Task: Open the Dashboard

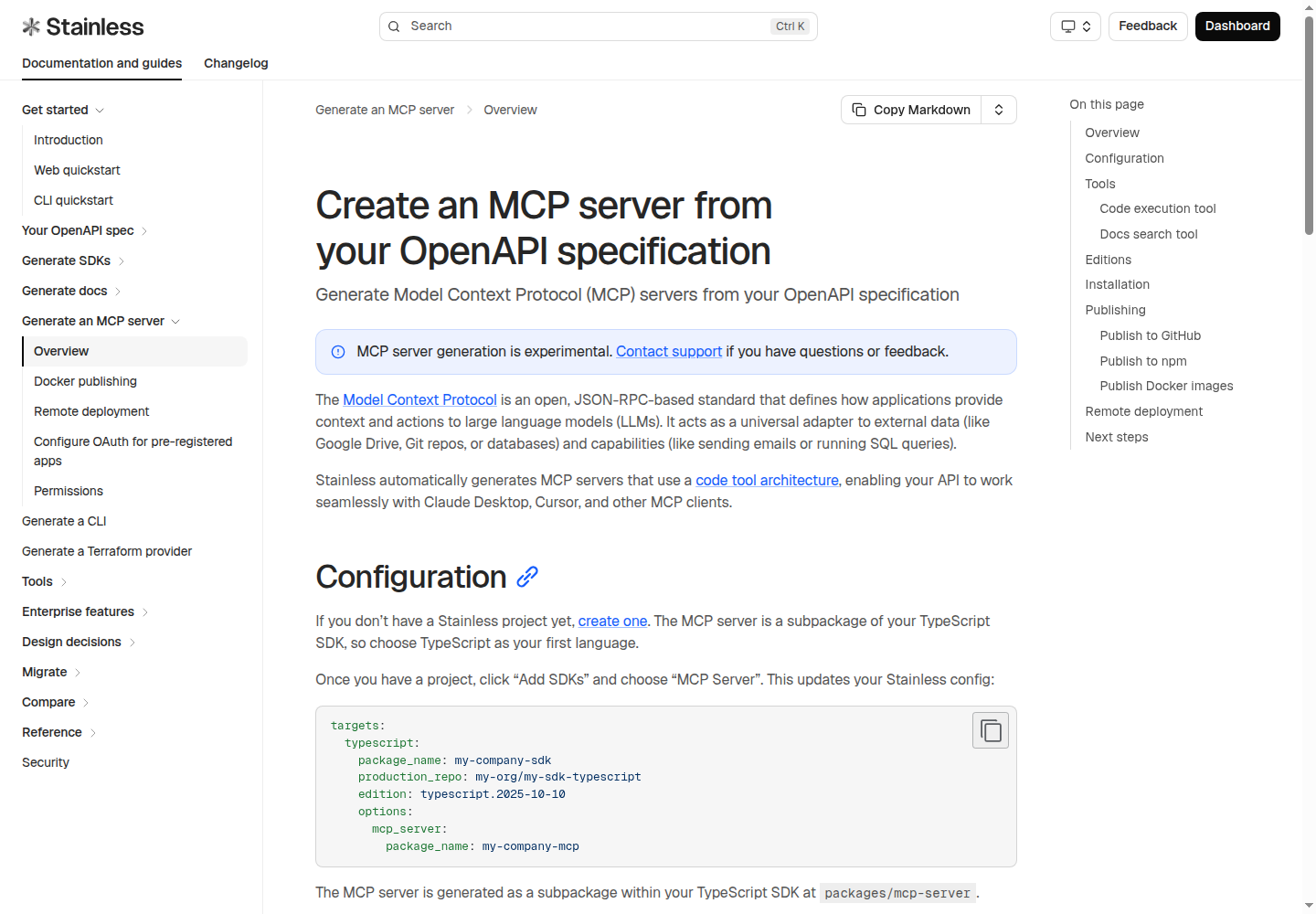Action: [1237, 27]
